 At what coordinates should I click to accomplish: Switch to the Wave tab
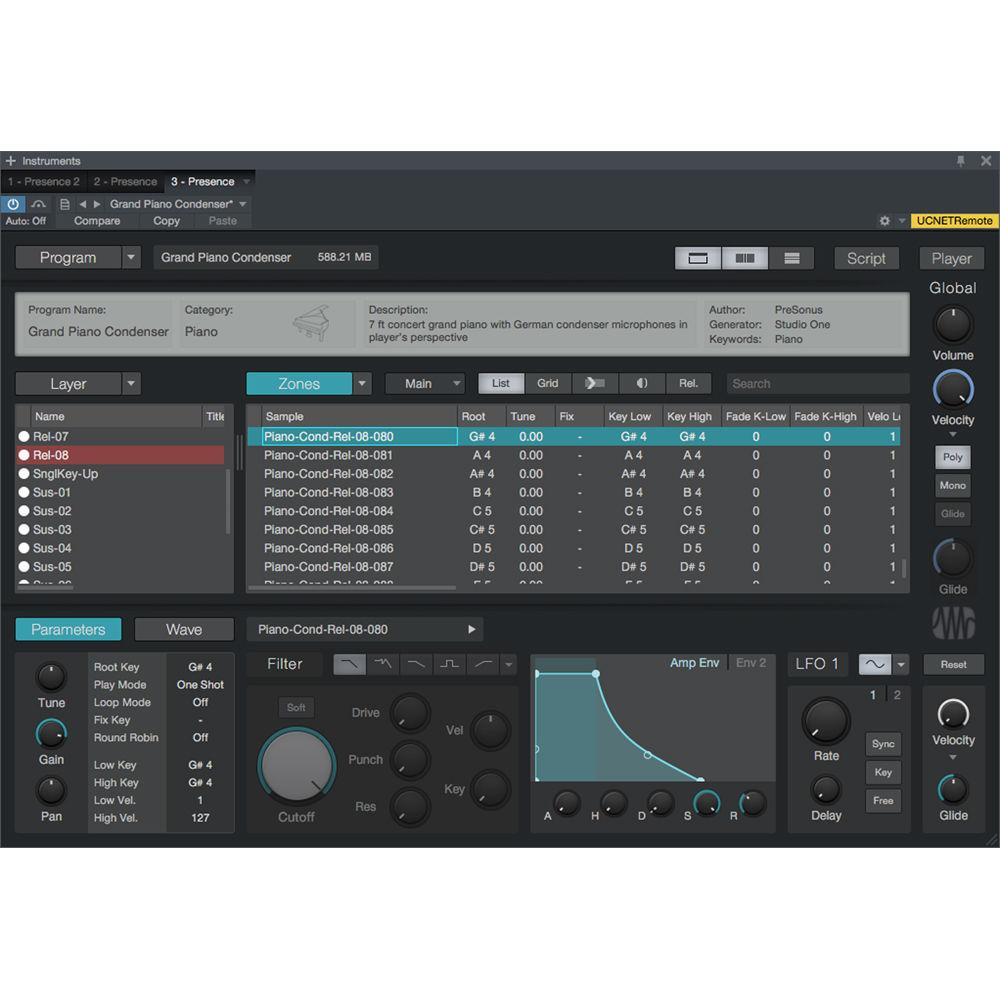(184, 629)
